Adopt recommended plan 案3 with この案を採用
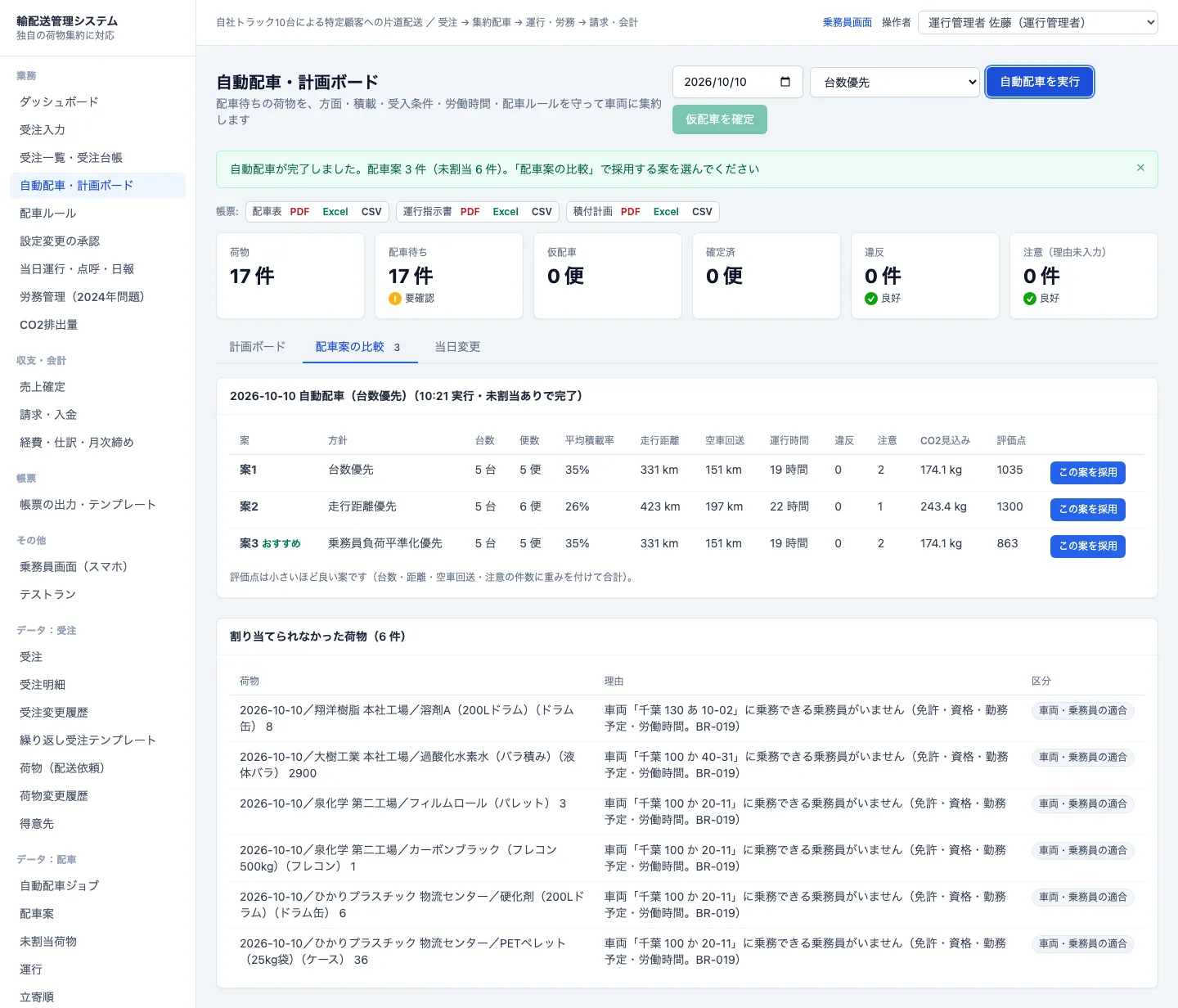Image resolution: width=1178 pixels, height=1008 pixels. [1088, 546]
